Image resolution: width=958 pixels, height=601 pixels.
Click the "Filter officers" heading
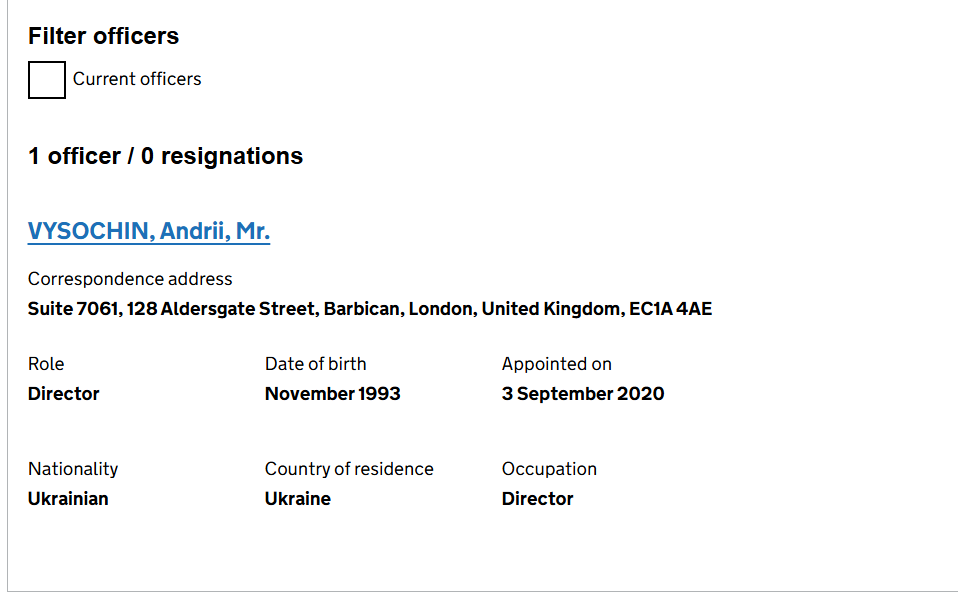(x=103, y=36)
